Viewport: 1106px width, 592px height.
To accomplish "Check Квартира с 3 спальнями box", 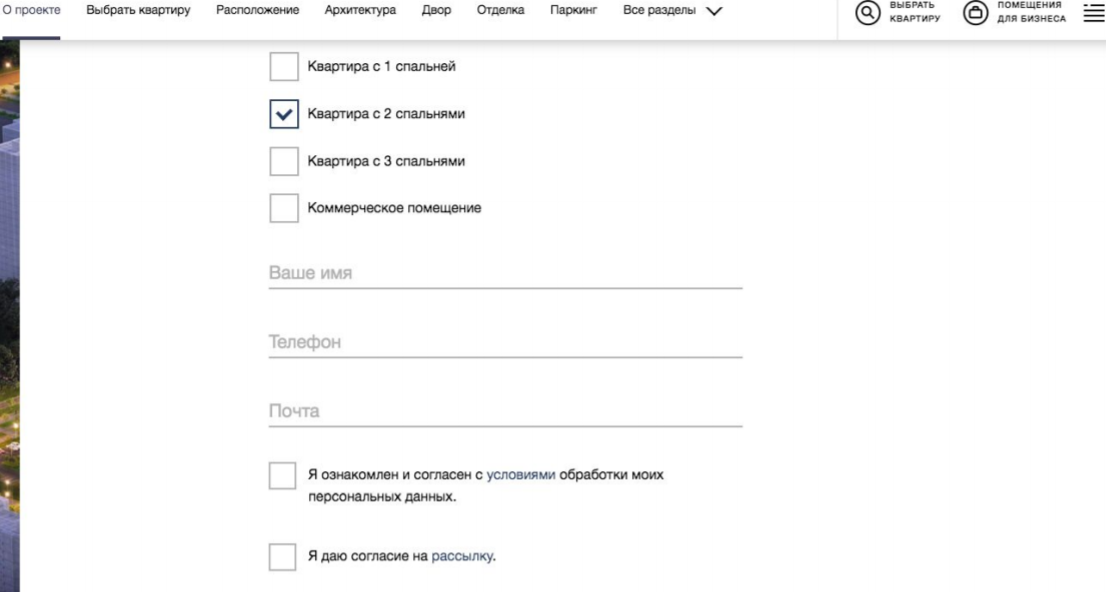I will [x=284, y=161].
